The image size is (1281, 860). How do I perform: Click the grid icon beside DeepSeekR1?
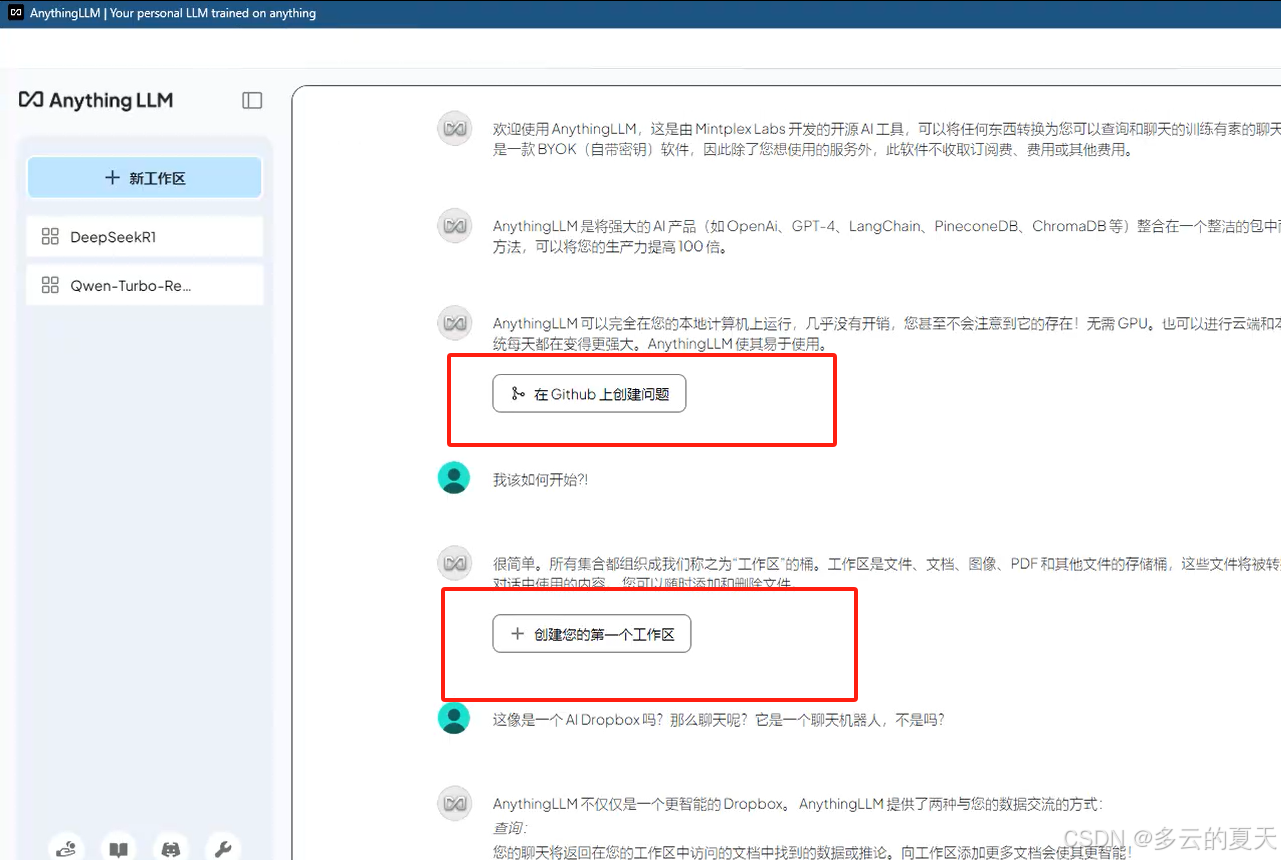tap(50, 237)
